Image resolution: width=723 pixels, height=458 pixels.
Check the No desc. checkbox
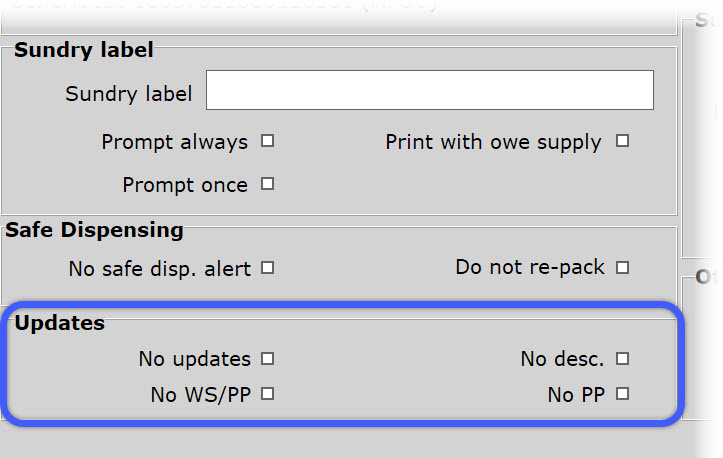pos(622,358)
